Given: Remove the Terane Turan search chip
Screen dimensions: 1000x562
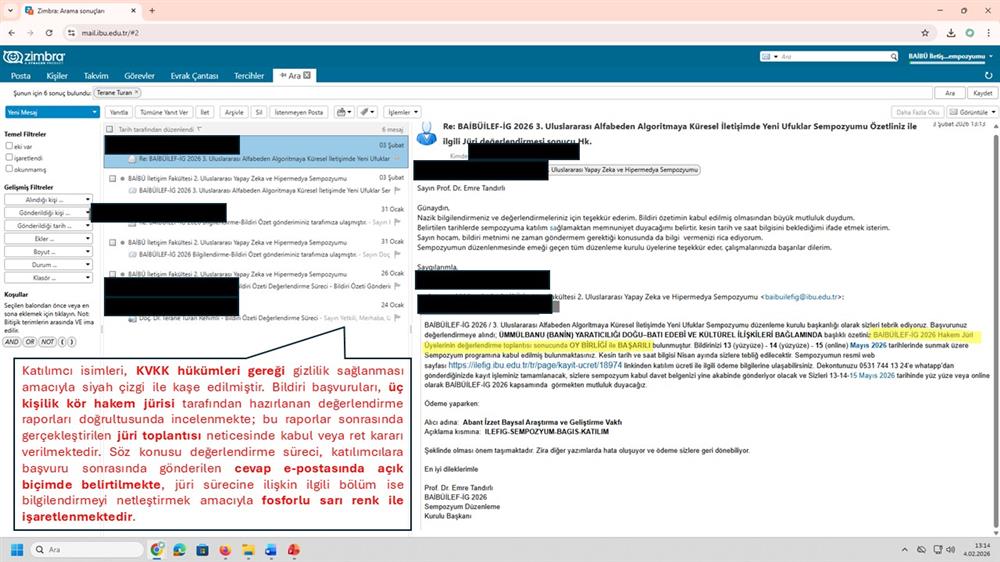Looking at the screenshot, I should pos(137,92).
